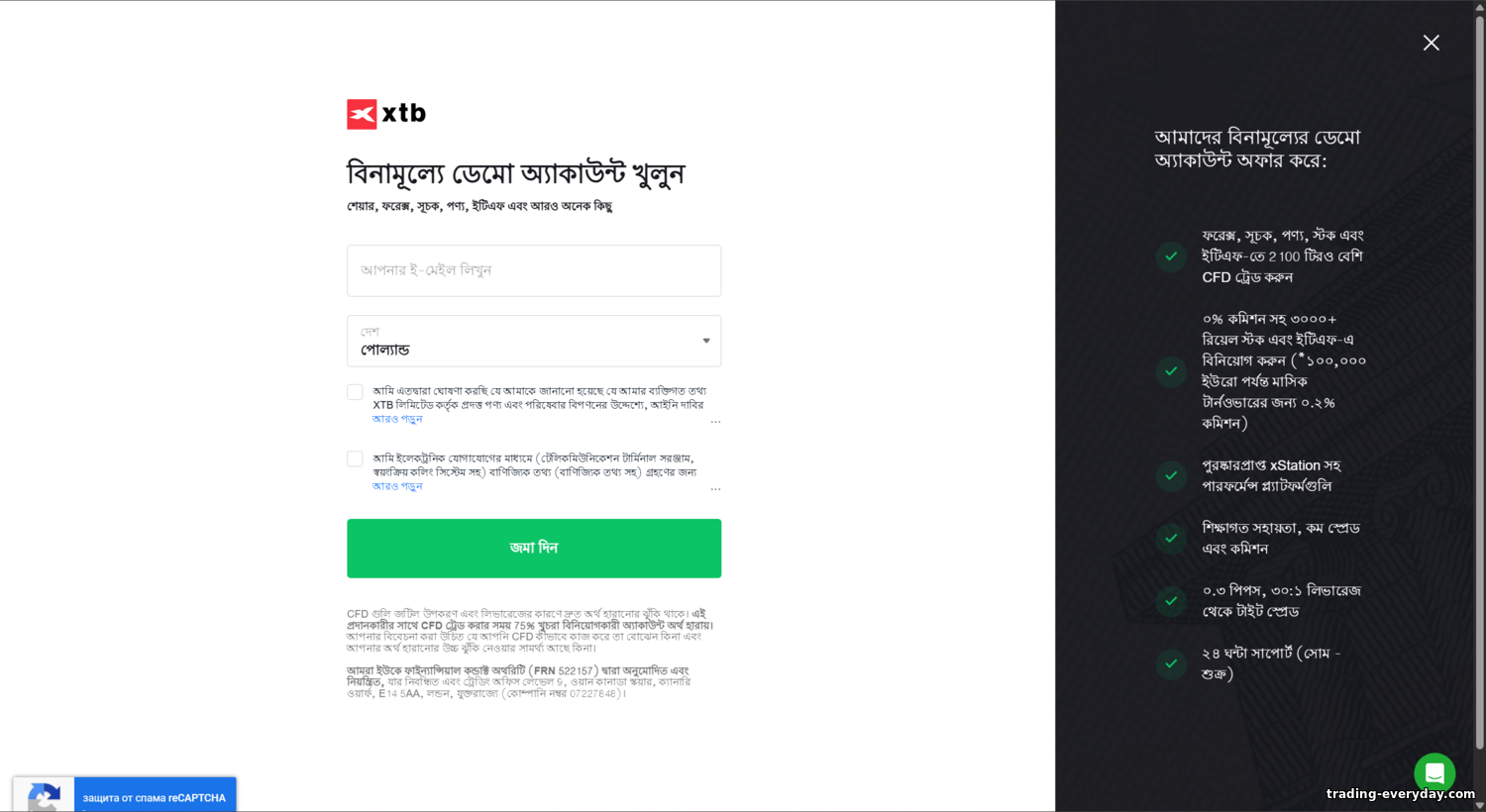Click checkmark icon beside the educational support feature
Screen dimensions: 1486x812
tap(1171, 538)
